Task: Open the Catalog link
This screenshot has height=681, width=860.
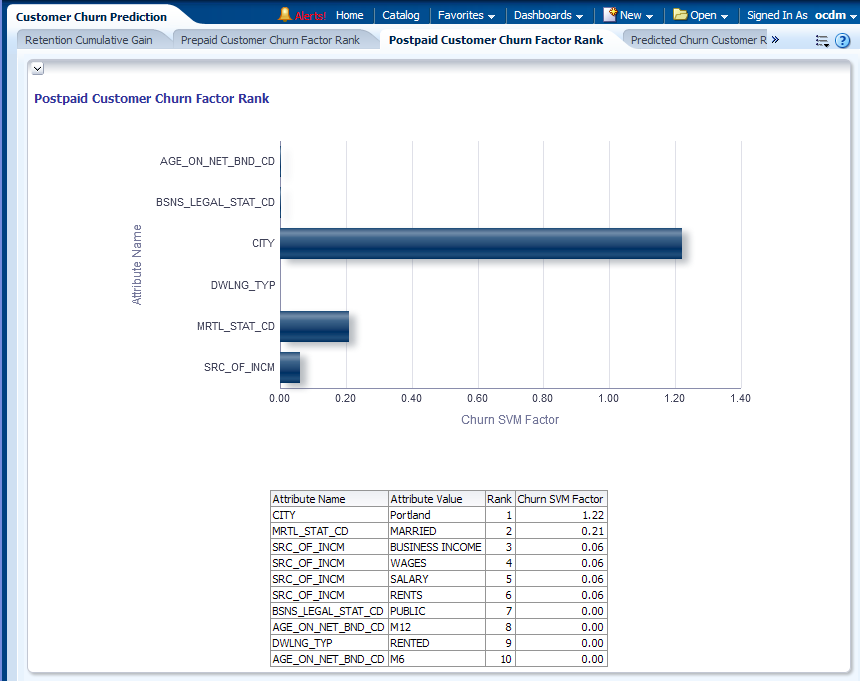Action: [x=401, y=15]
